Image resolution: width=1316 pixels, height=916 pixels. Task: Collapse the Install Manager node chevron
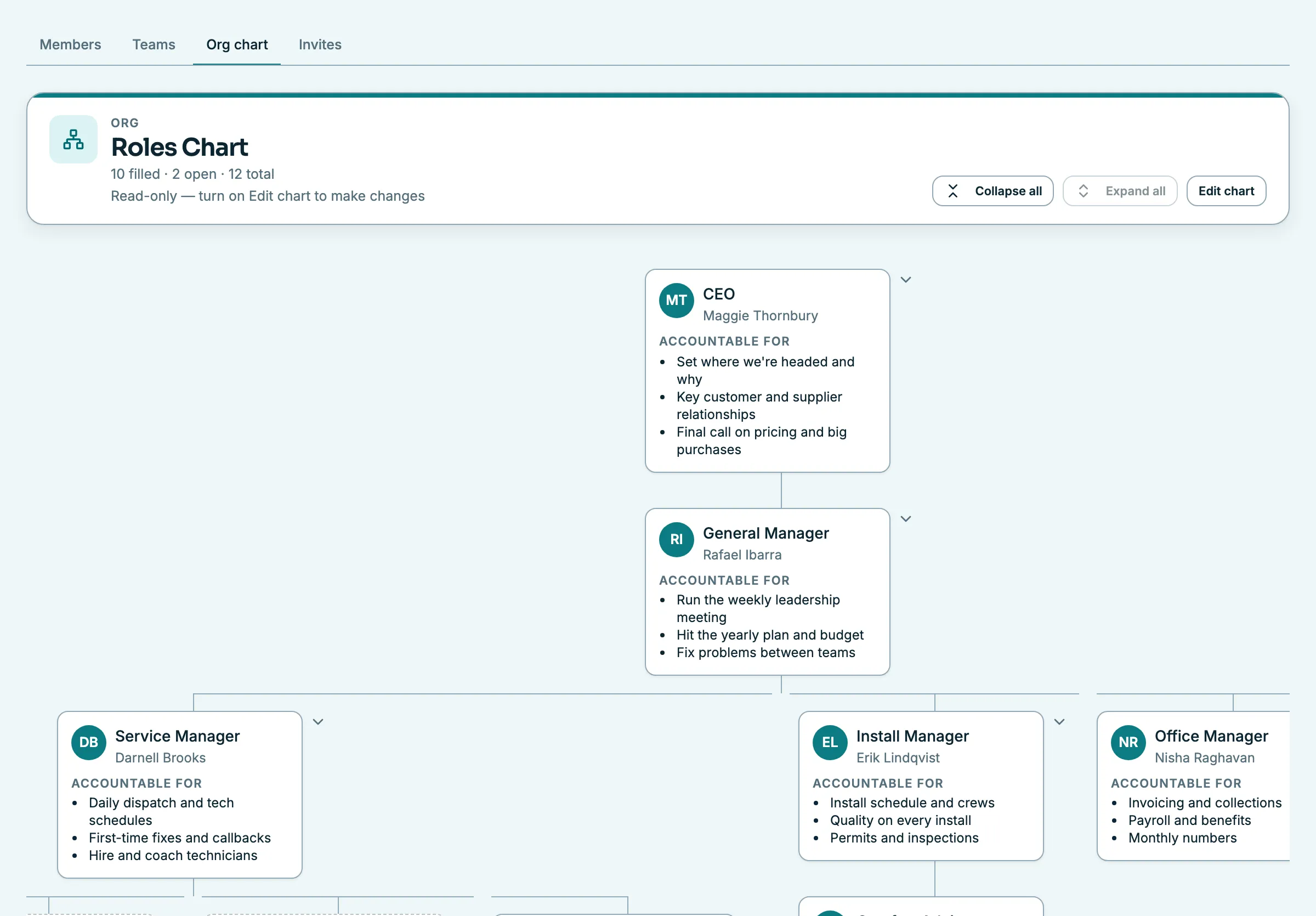[x=1059, y=722]
